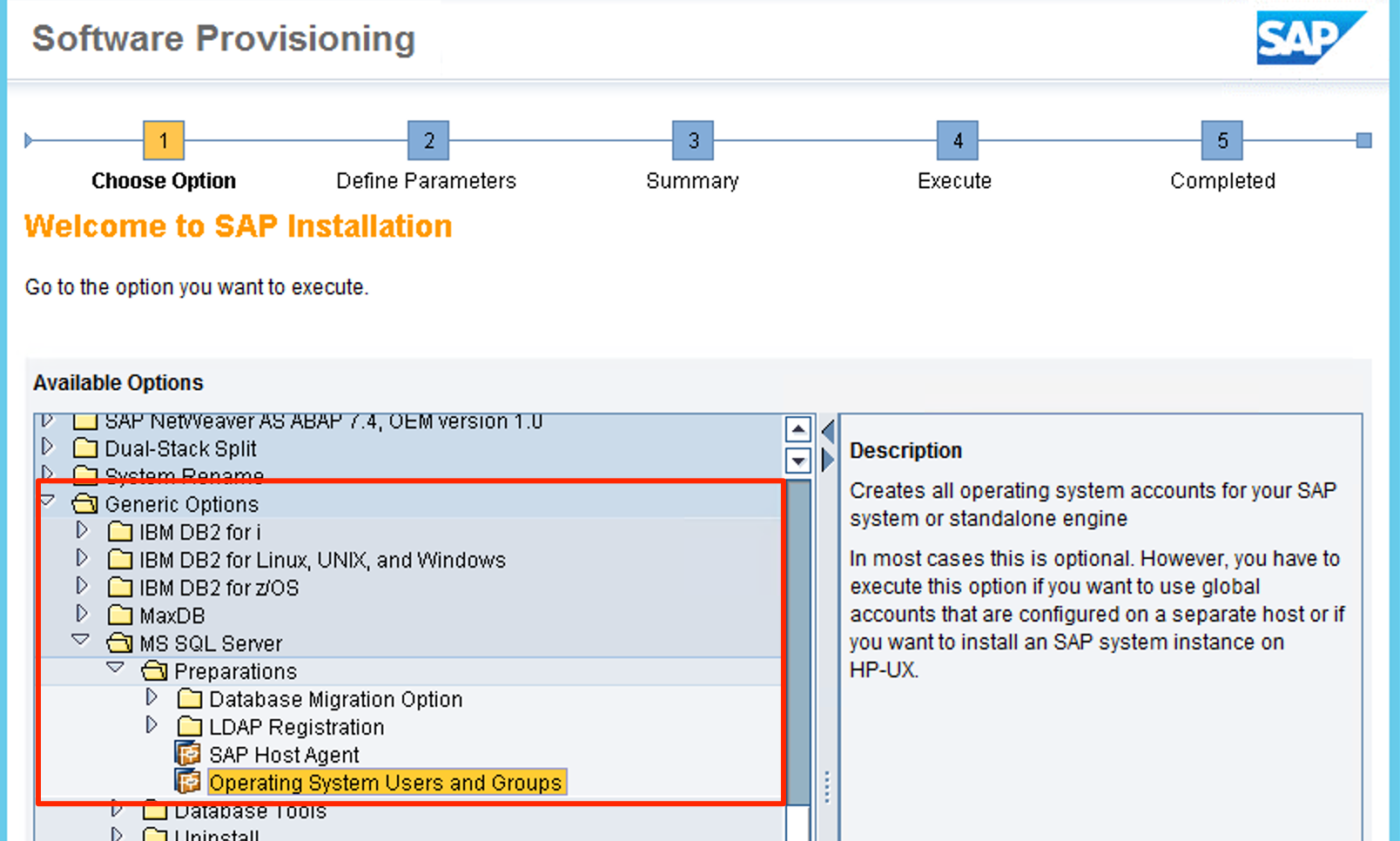Select step 4 Execute in roadmap
This screenshot has height=841, width=1400.
click(x=957, y=141)
